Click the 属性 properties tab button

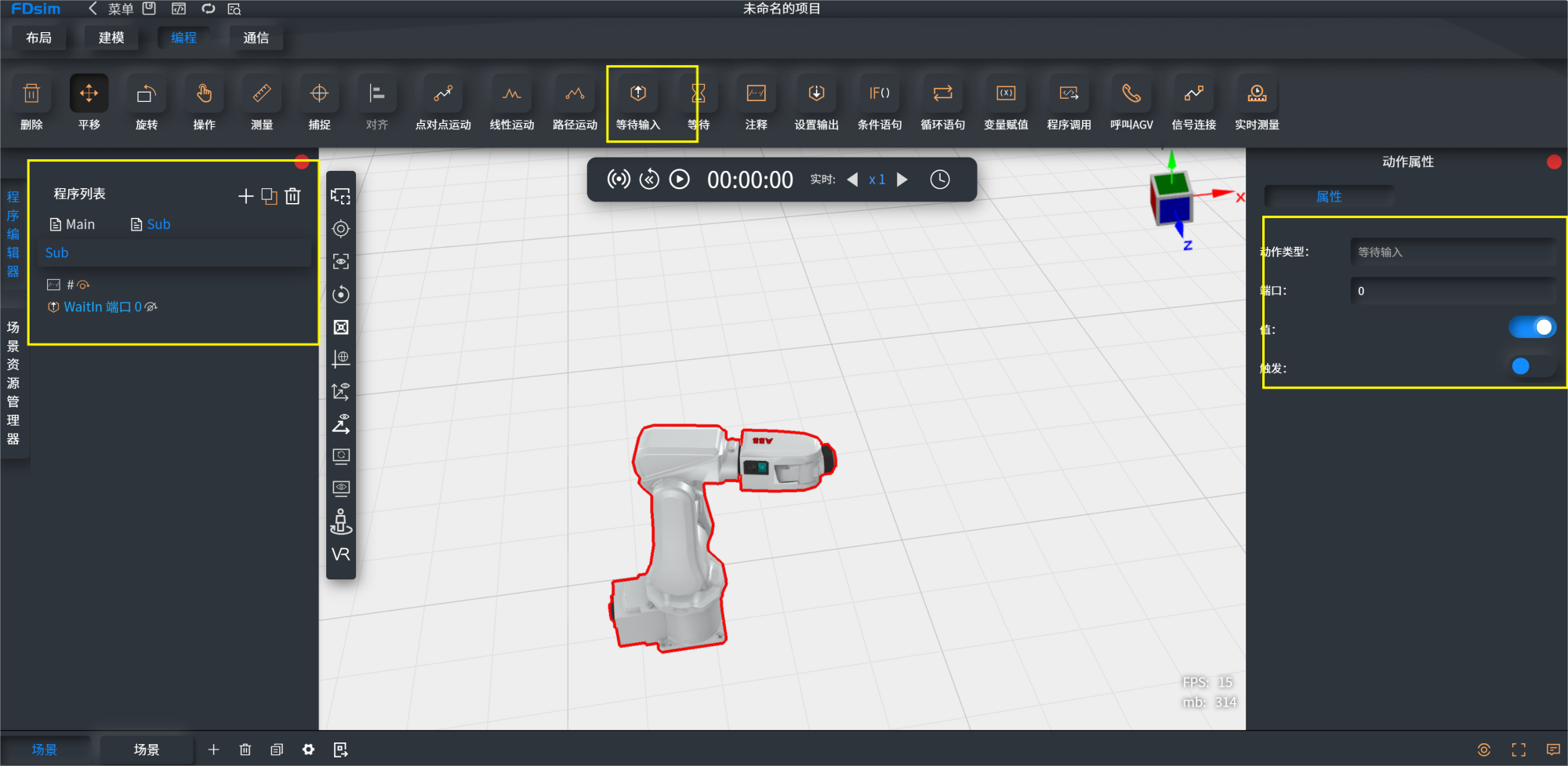click(1329, 197)
